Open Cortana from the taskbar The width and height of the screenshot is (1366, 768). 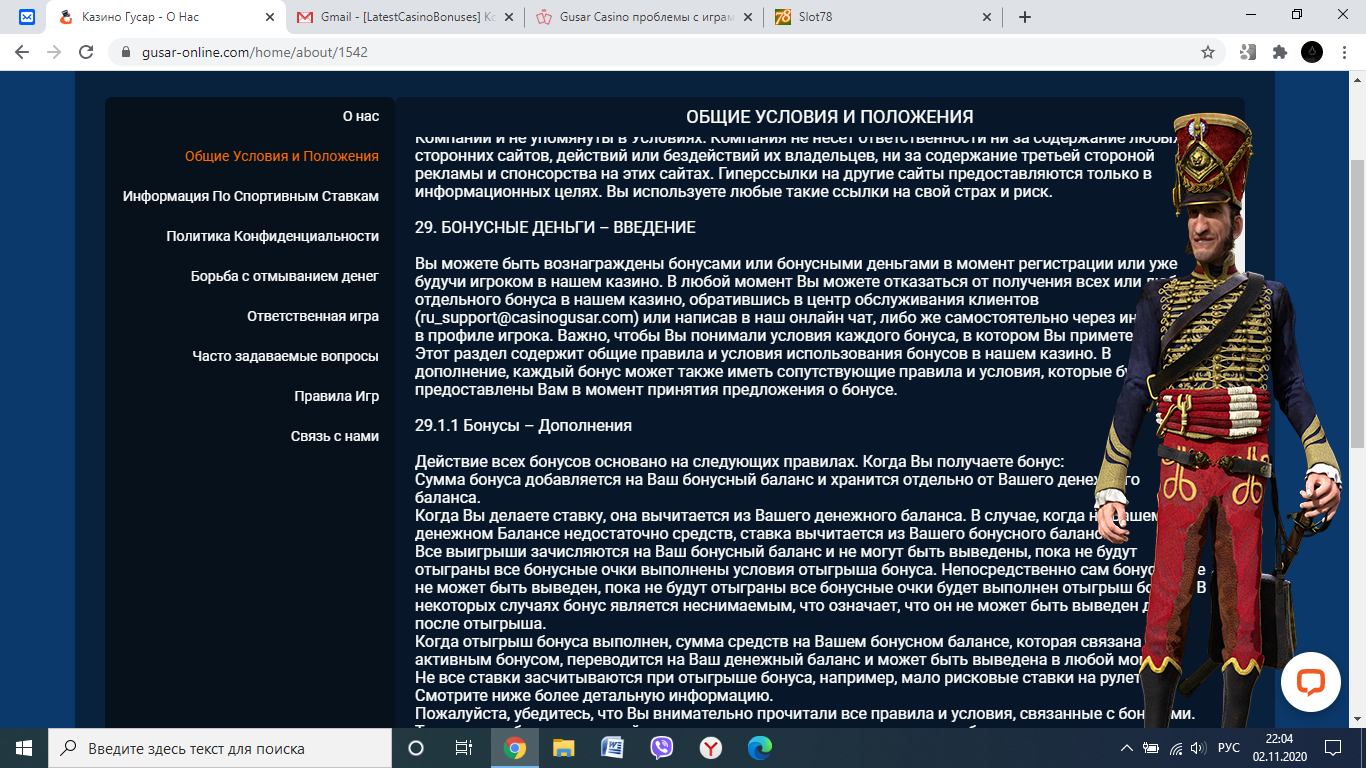[x=416, y=748]
